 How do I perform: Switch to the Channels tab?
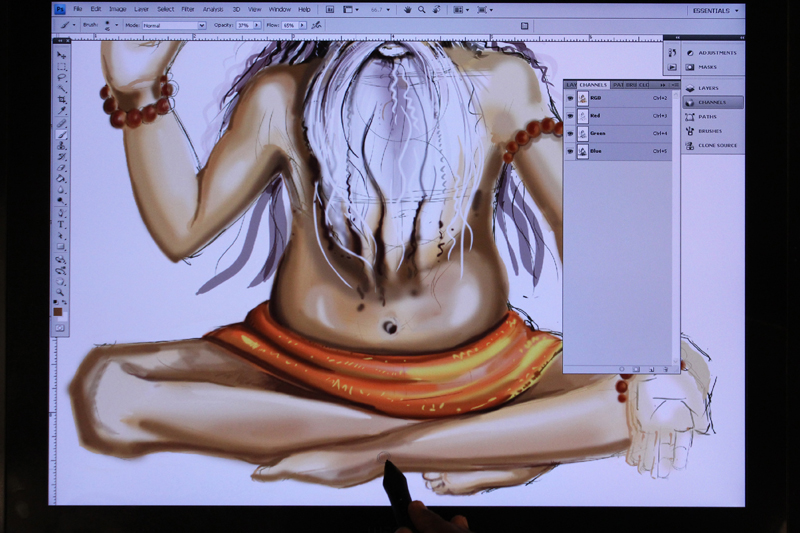(593, 85)
